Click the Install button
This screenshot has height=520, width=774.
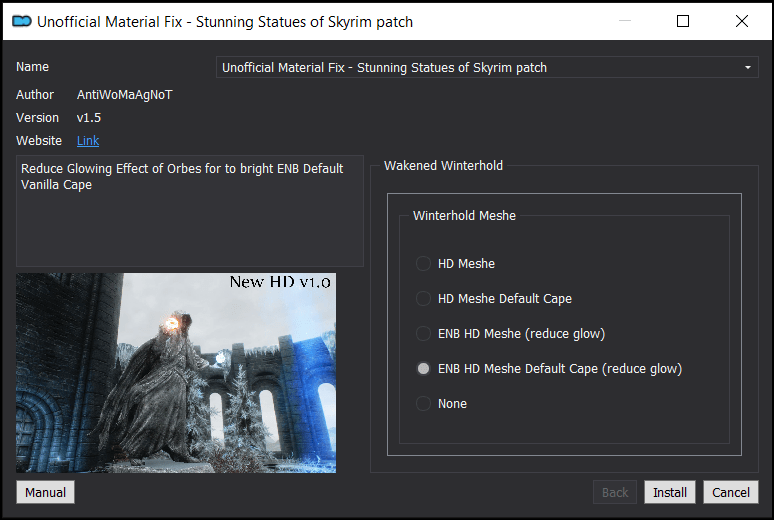pos(670,492)
